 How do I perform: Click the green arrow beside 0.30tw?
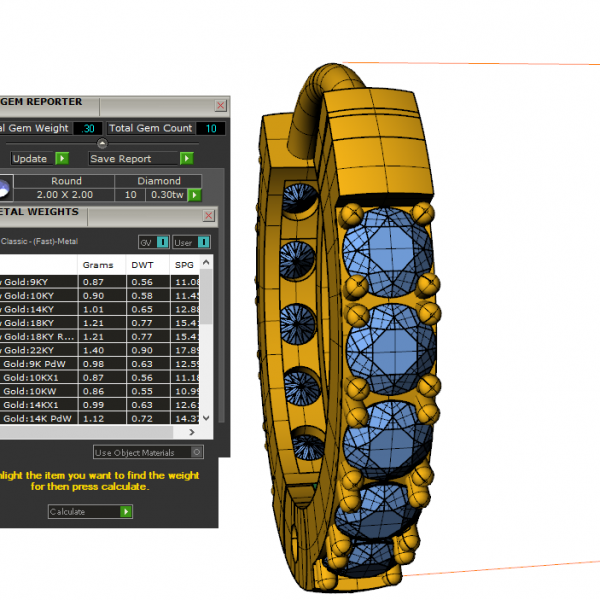pos(194,195)
